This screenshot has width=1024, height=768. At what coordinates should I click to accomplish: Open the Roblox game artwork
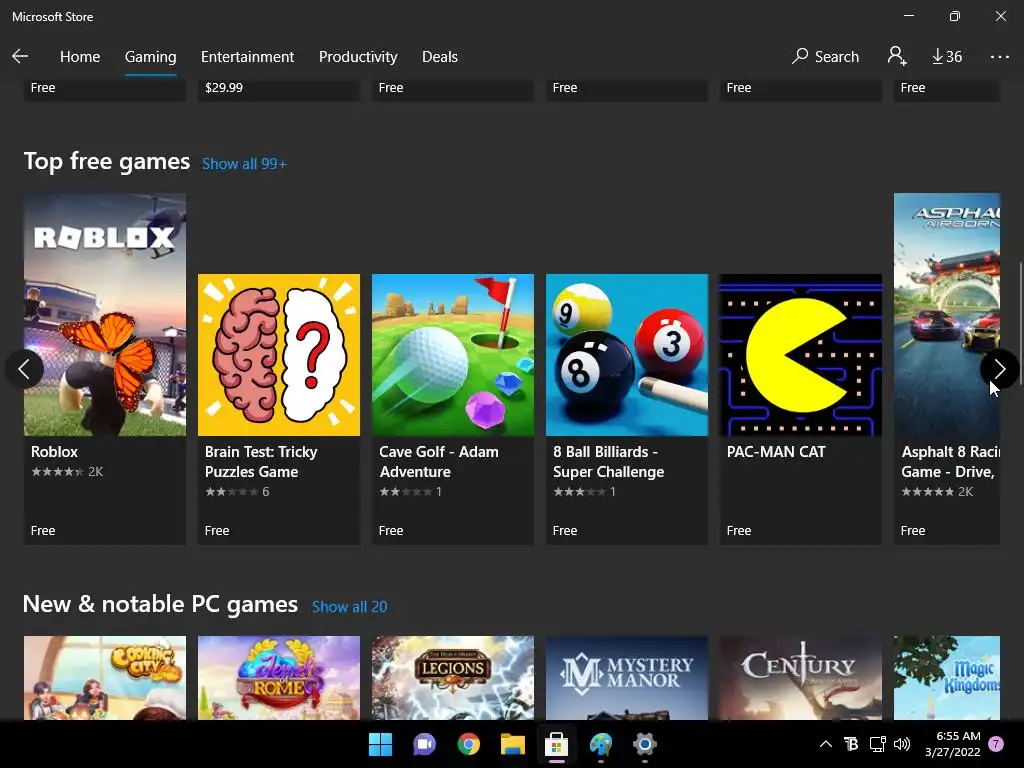point(105,314)
